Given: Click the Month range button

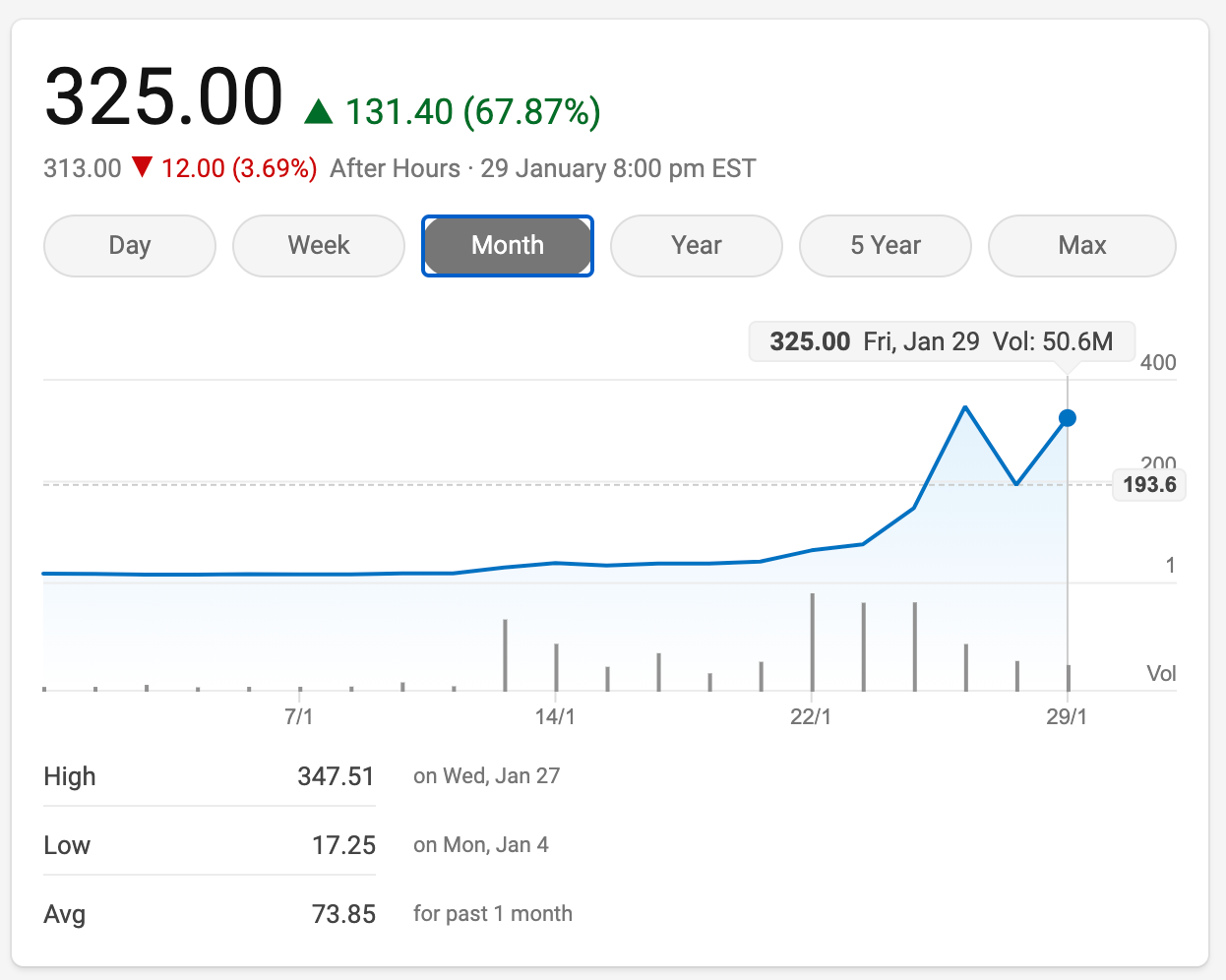Looking at the screenshot, I should (x=508, y=246).
